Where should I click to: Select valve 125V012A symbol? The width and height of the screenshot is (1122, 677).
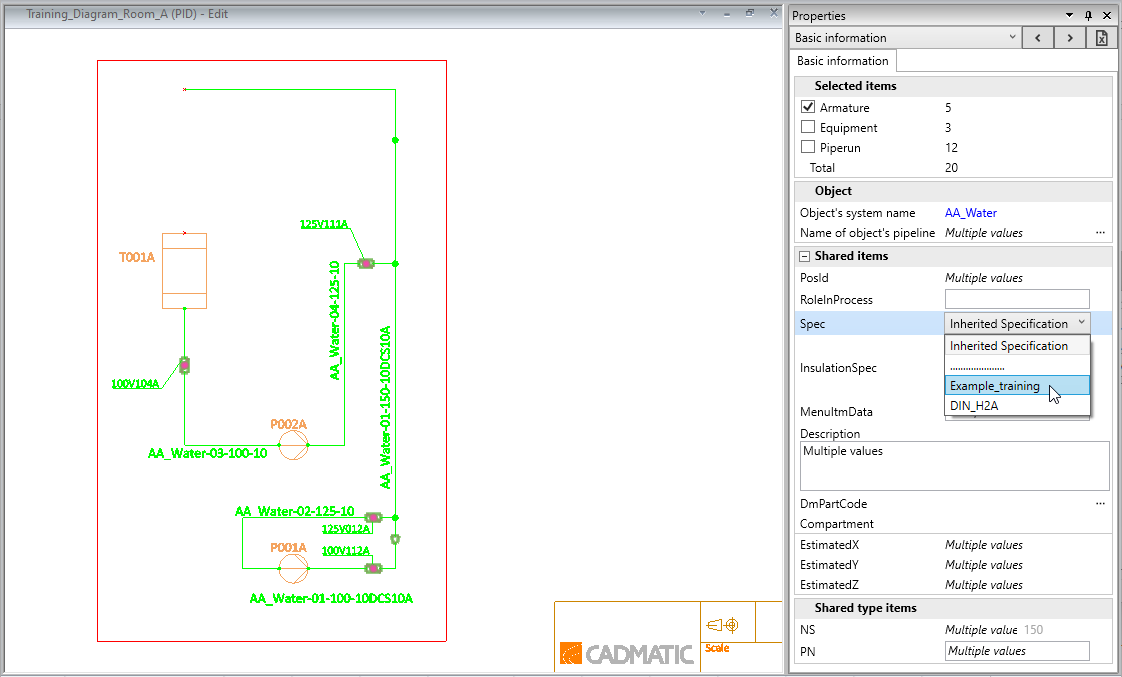click(x=373, y=517)
